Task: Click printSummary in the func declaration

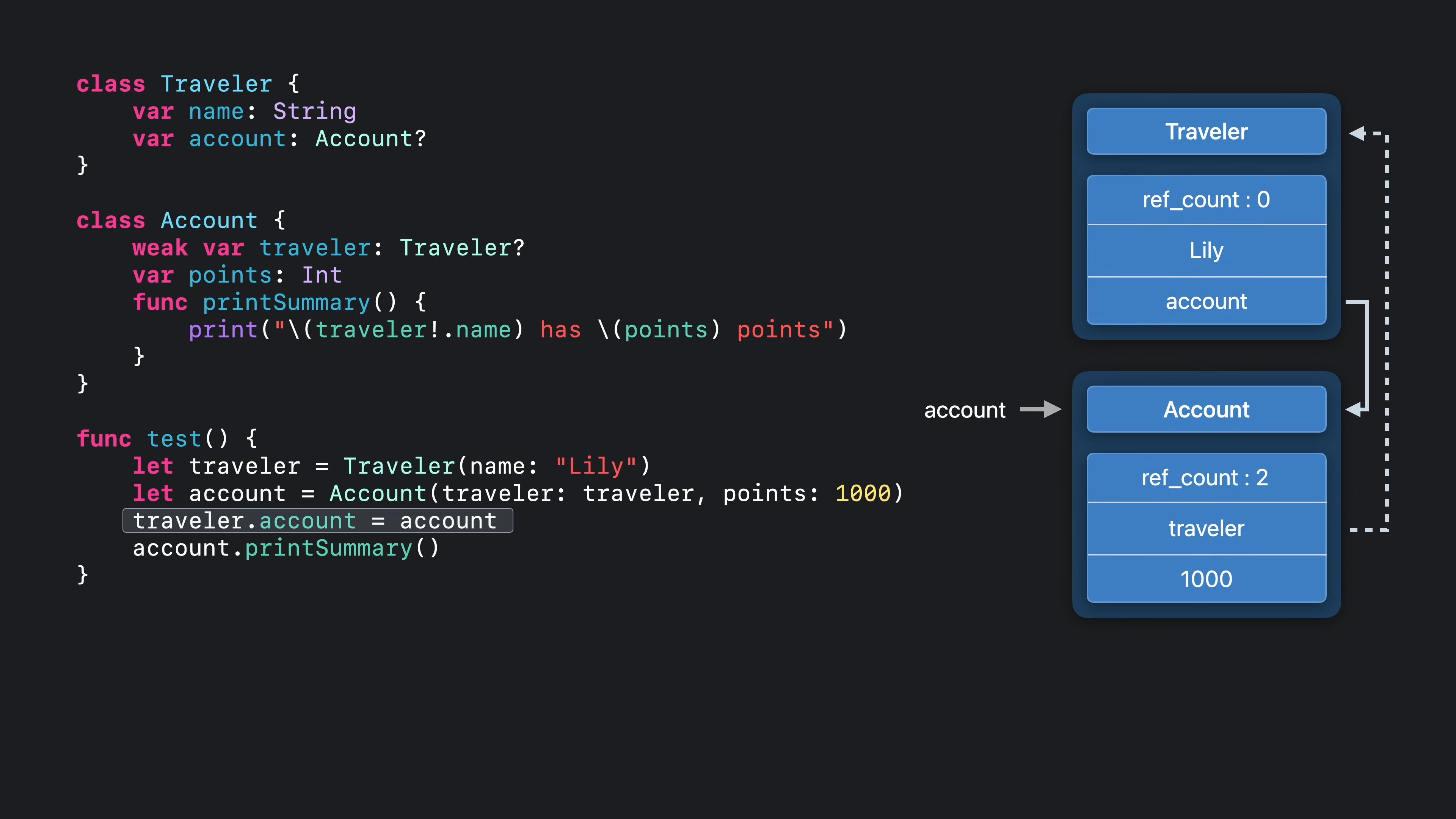Action: click(x=286, y=303)
